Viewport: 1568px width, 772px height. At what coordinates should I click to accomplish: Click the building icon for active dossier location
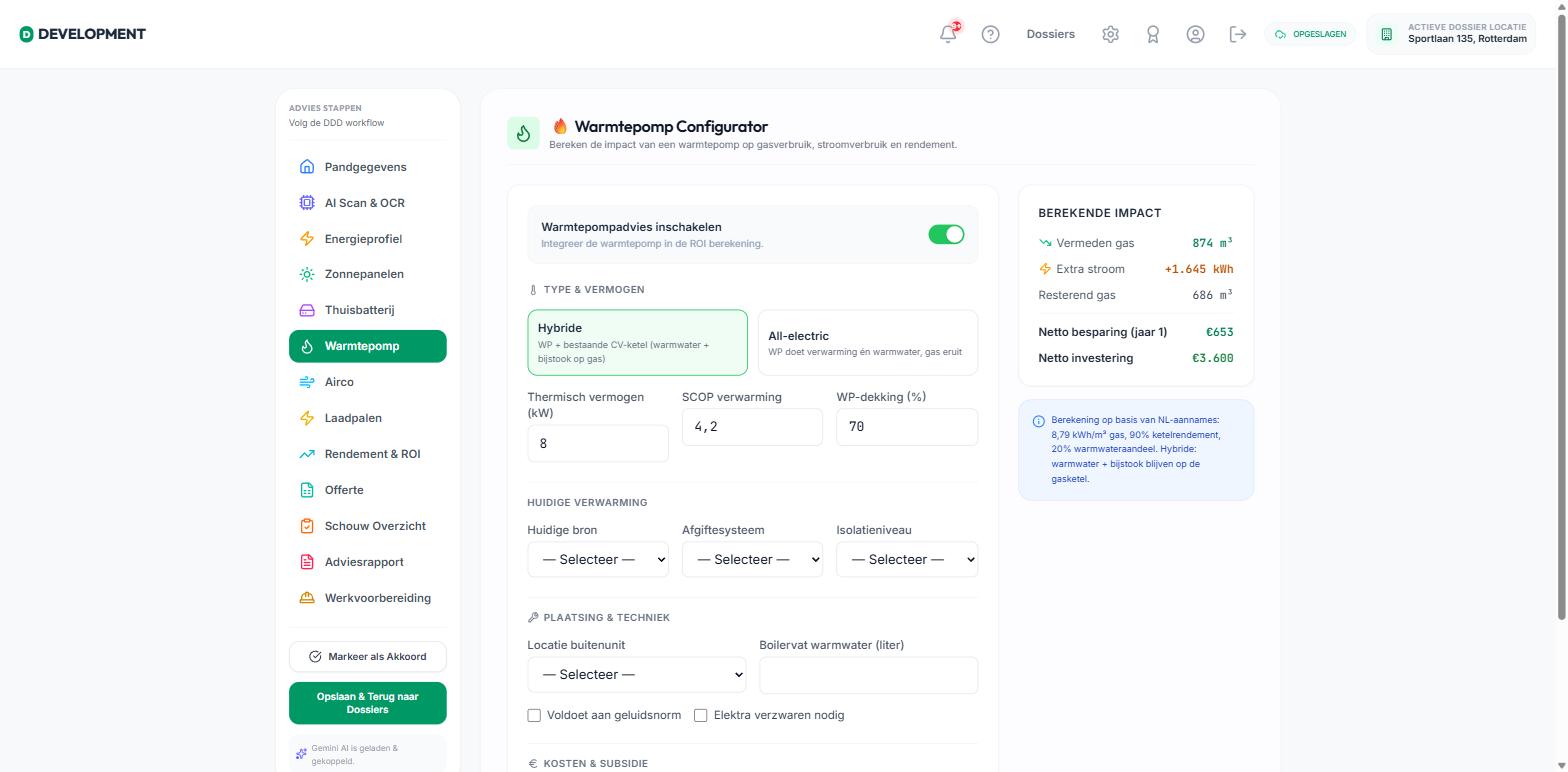[1386, 34]
